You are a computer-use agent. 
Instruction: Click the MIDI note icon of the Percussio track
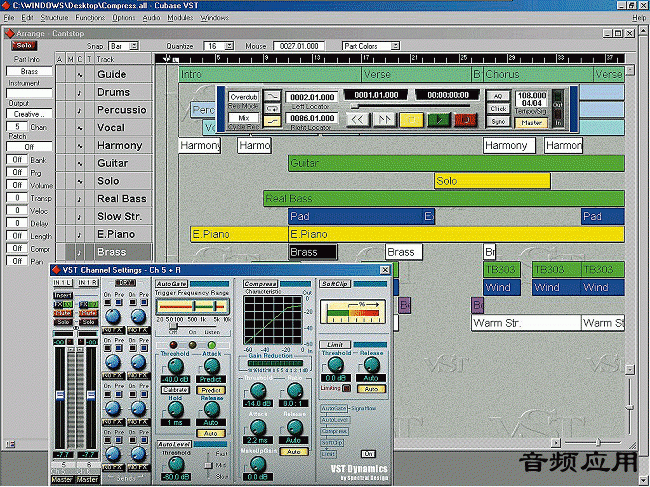coord(80,110)
